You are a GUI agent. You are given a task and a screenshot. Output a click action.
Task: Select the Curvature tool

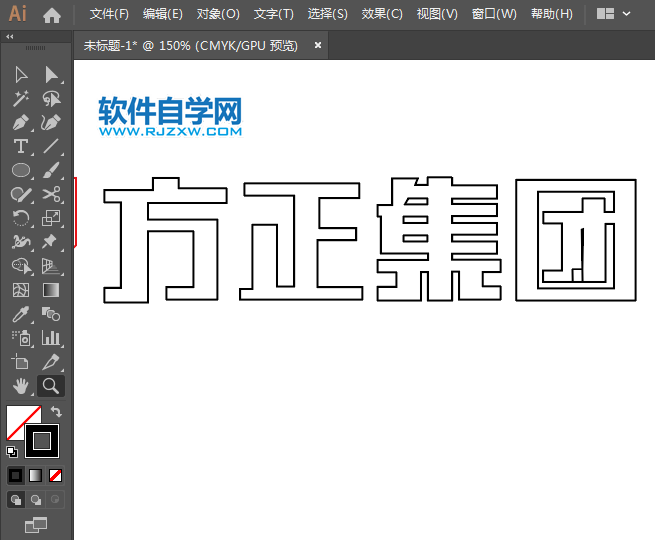point(51,123)
